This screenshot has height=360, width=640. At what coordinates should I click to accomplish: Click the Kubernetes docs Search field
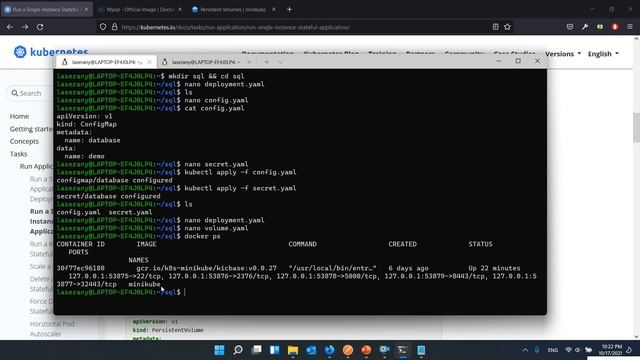[30, 93]
